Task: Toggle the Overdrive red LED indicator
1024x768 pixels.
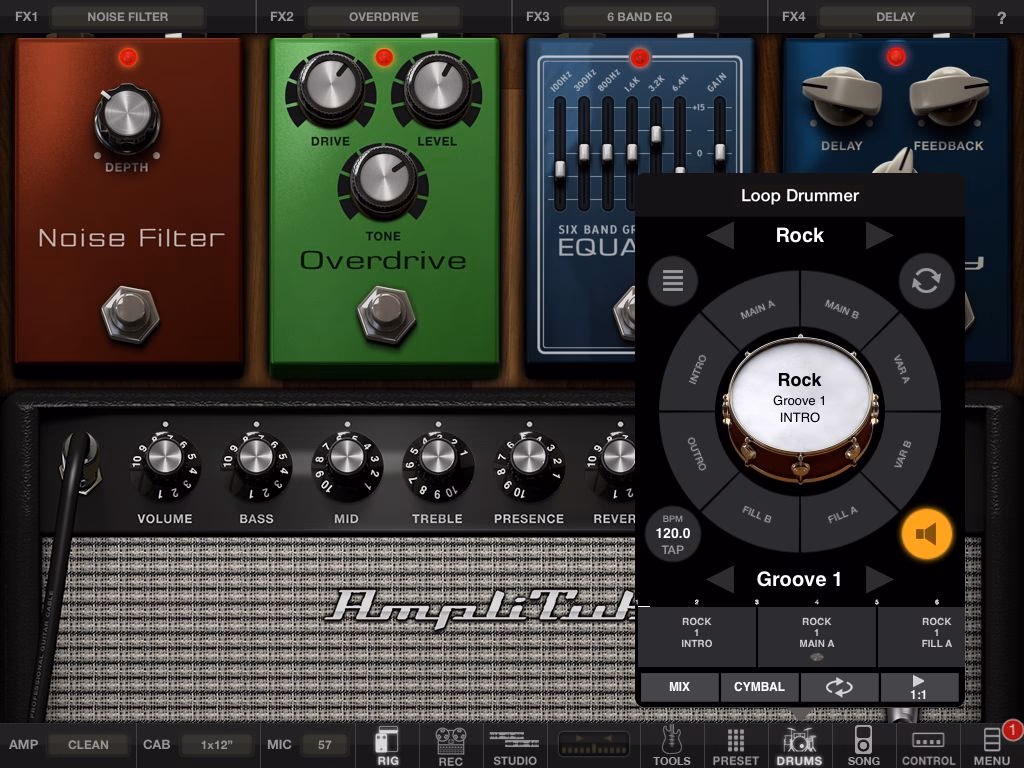Action: tap(384, 57)
